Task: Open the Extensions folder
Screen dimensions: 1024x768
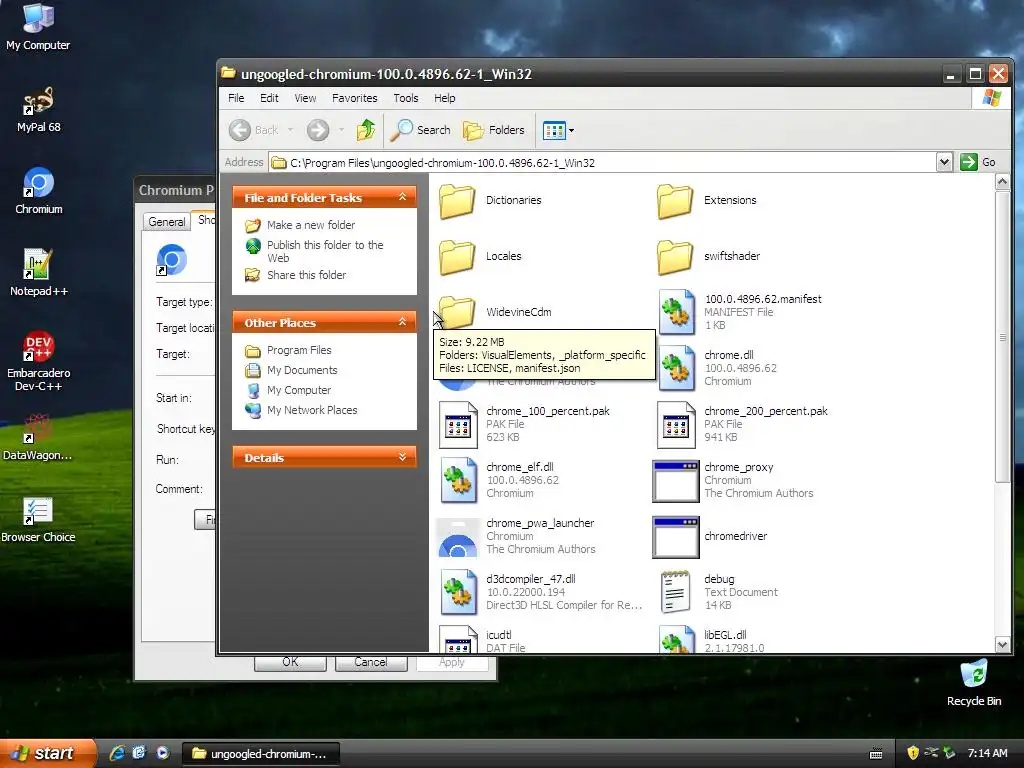Action: coord(708,200)
